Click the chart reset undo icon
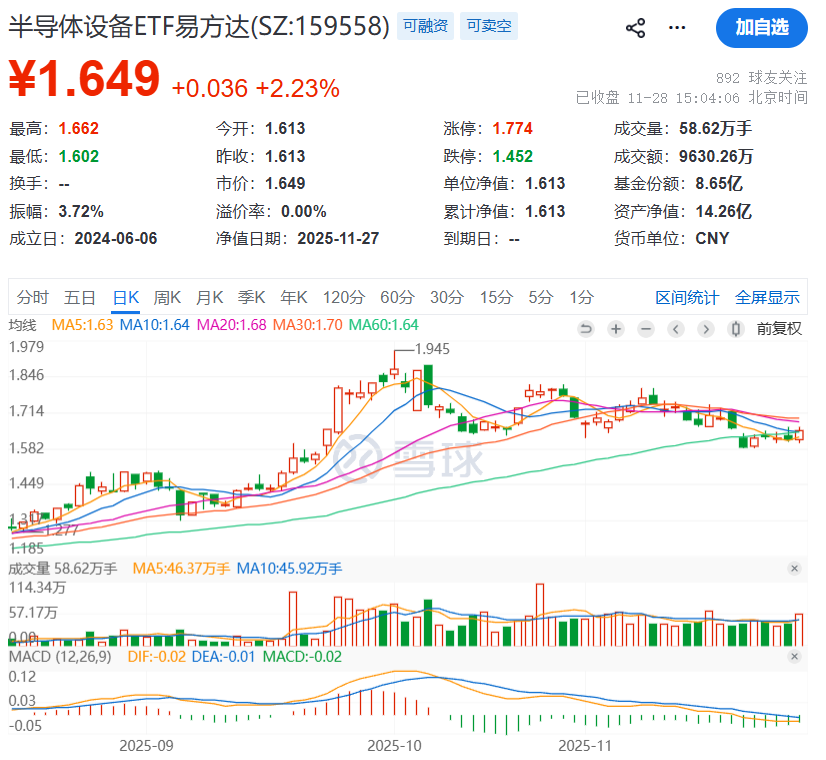 [x=586, y=329]
